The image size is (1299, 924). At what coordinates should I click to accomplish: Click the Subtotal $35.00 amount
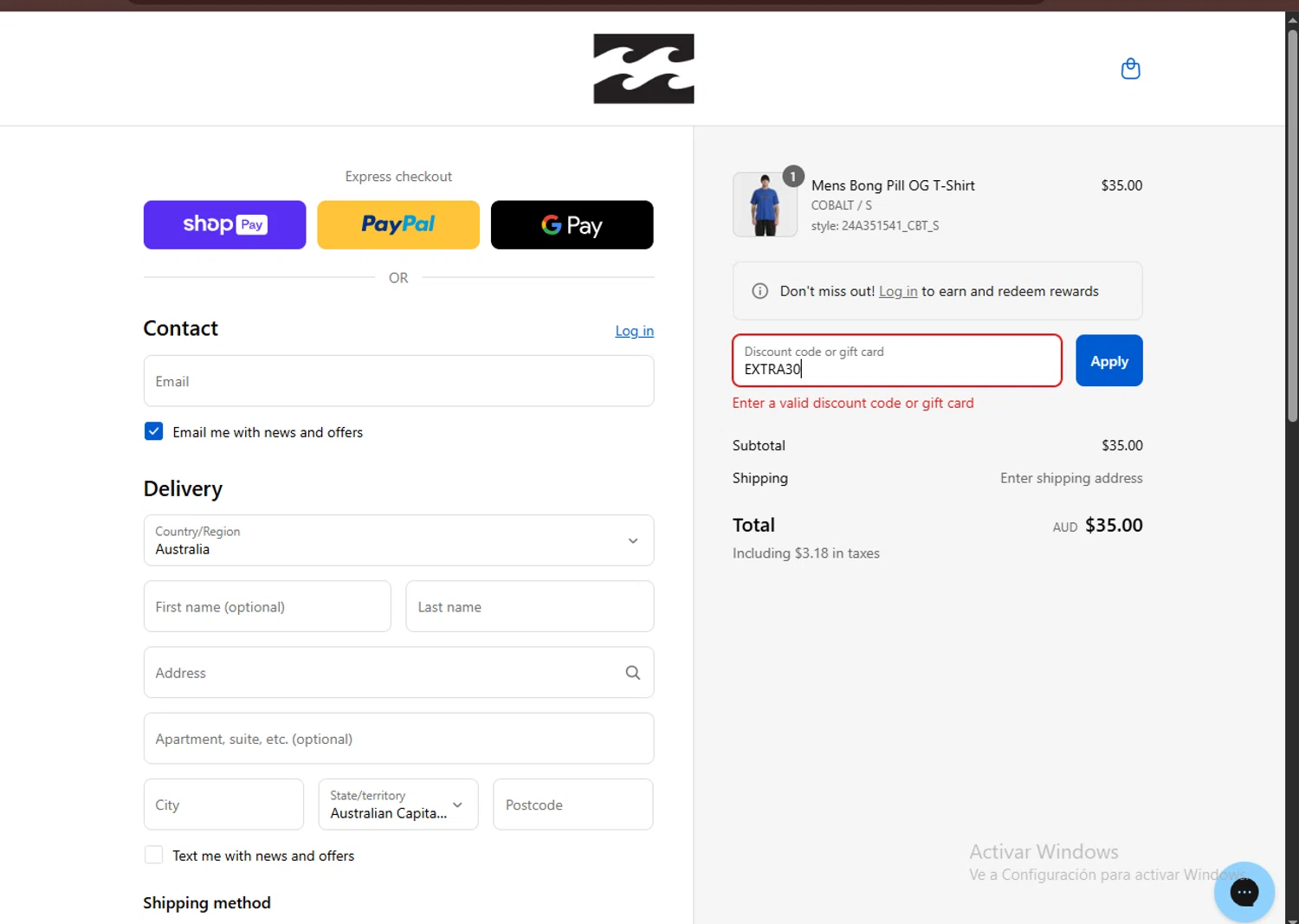[1121, 445]
